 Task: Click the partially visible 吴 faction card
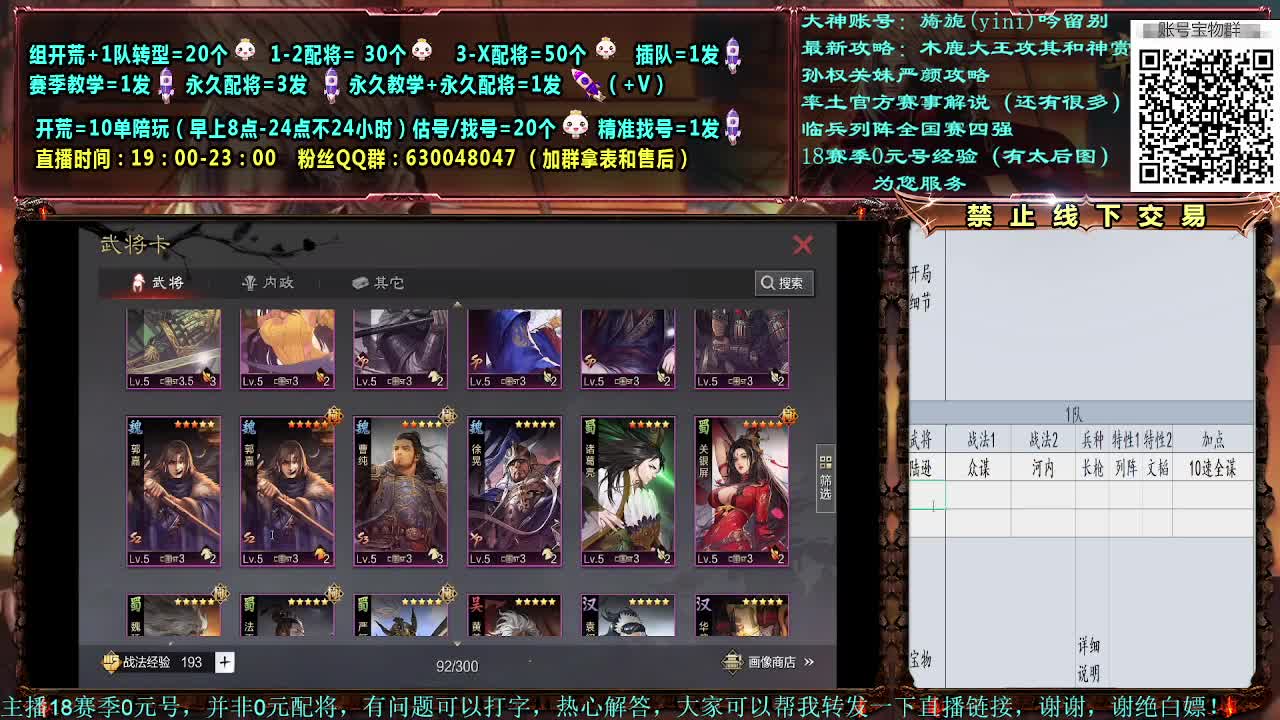(514, 615)
